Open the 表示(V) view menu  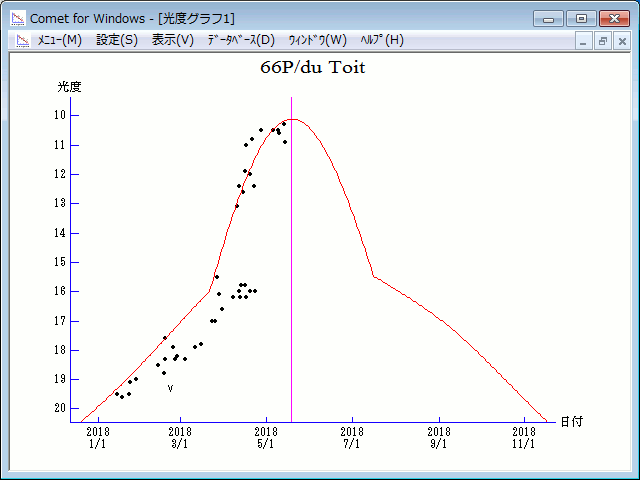point(173,40)
